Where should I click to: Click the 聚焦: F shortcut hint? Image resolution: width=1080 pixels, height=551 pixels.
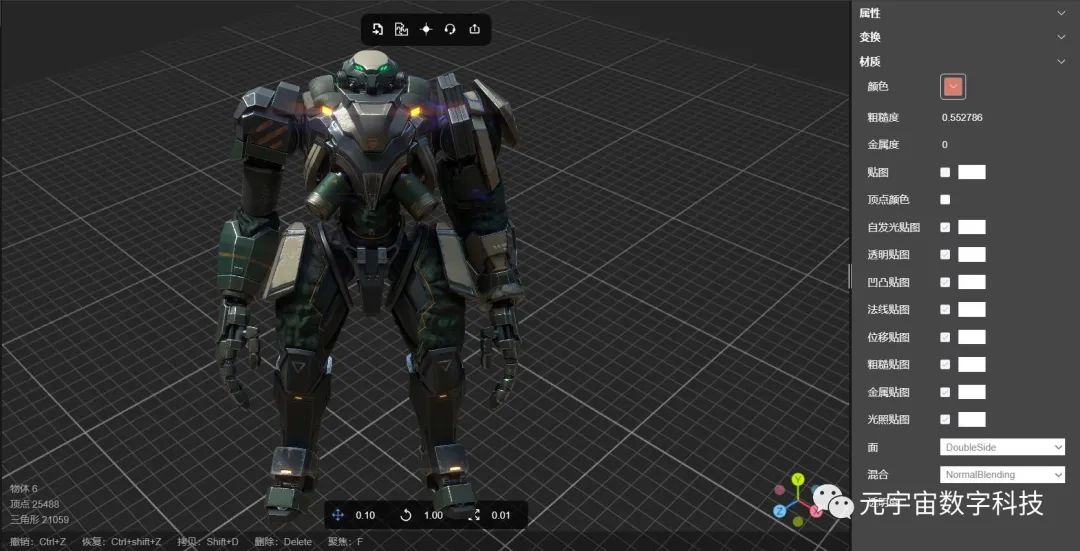tap(345, 542)
